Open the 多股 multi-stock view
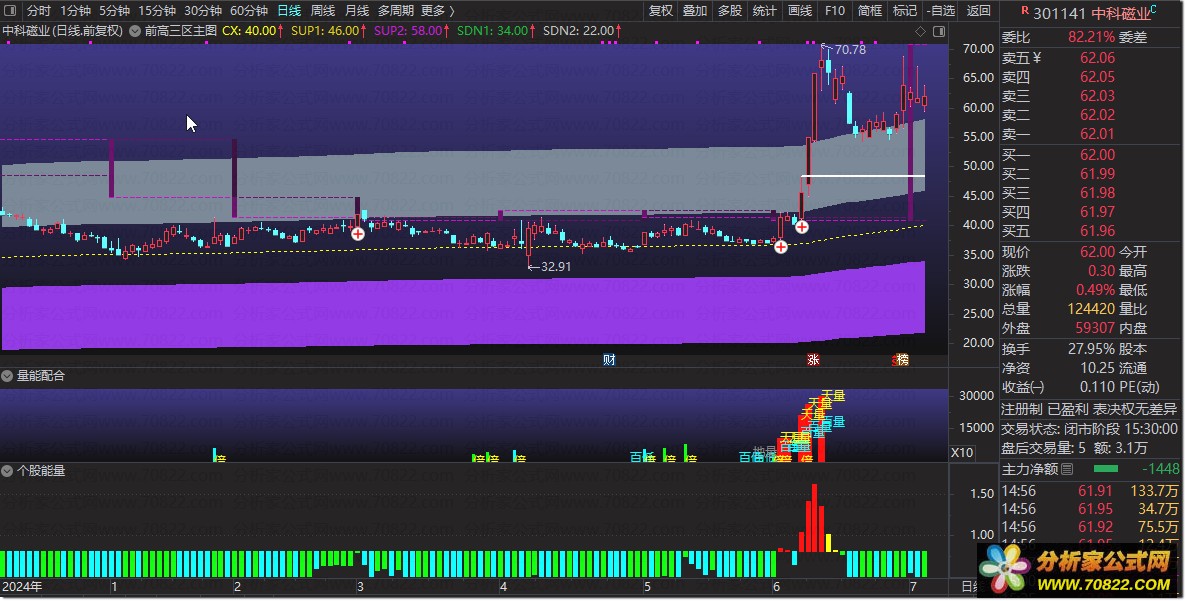Screen dimensions: 1187x601 [730, 11]
